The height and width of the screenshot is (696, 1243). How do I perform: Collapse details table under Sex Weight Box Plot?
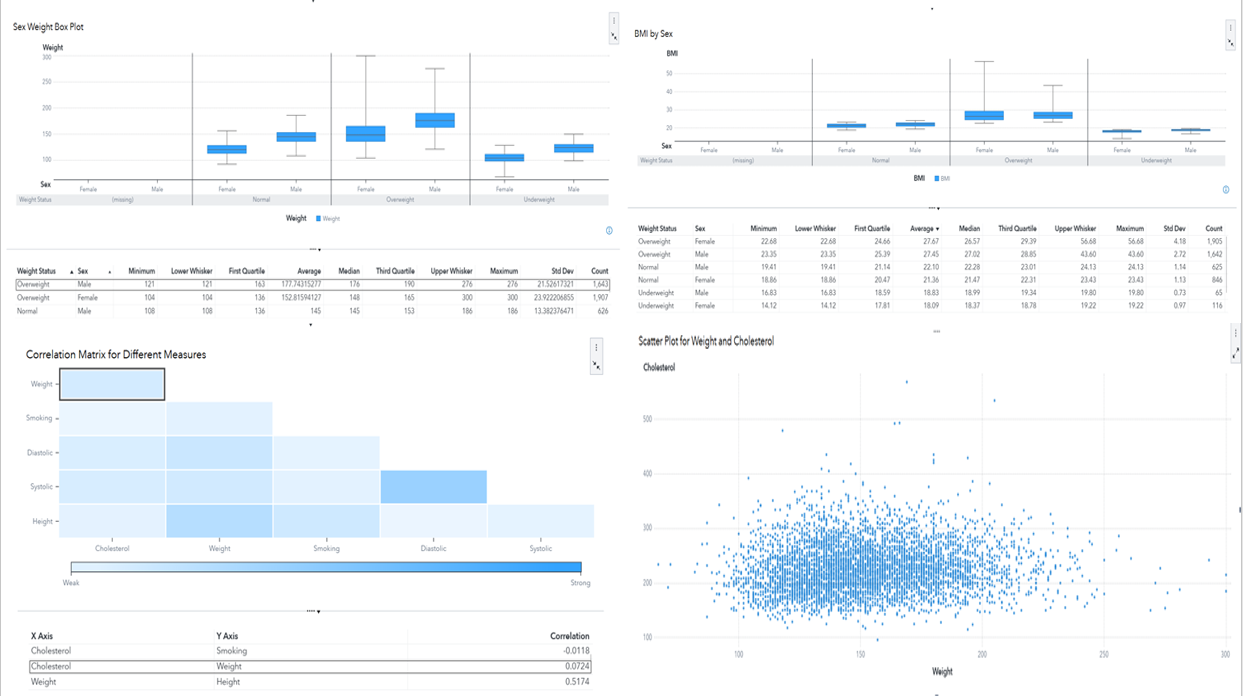coord(314,249)
